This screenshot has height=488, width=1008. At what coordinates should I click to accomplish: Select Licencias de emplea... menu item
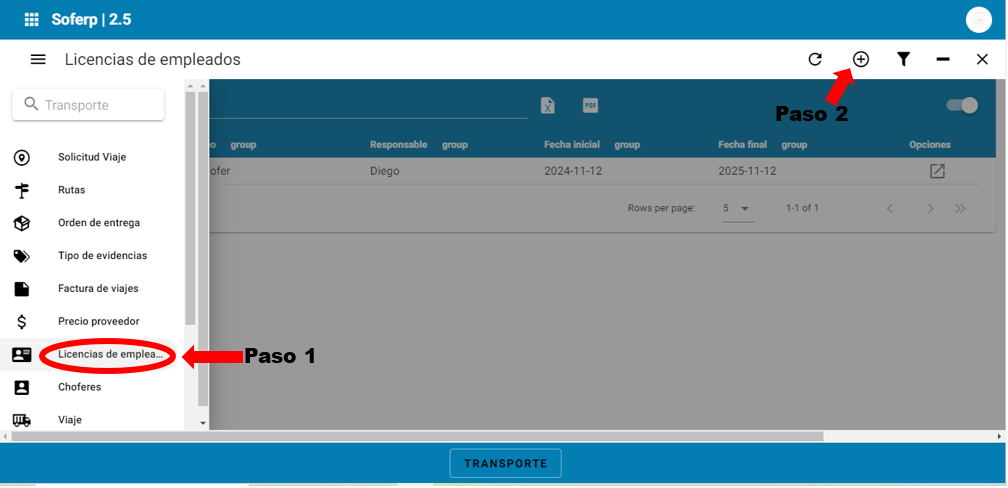click(109, 354)
